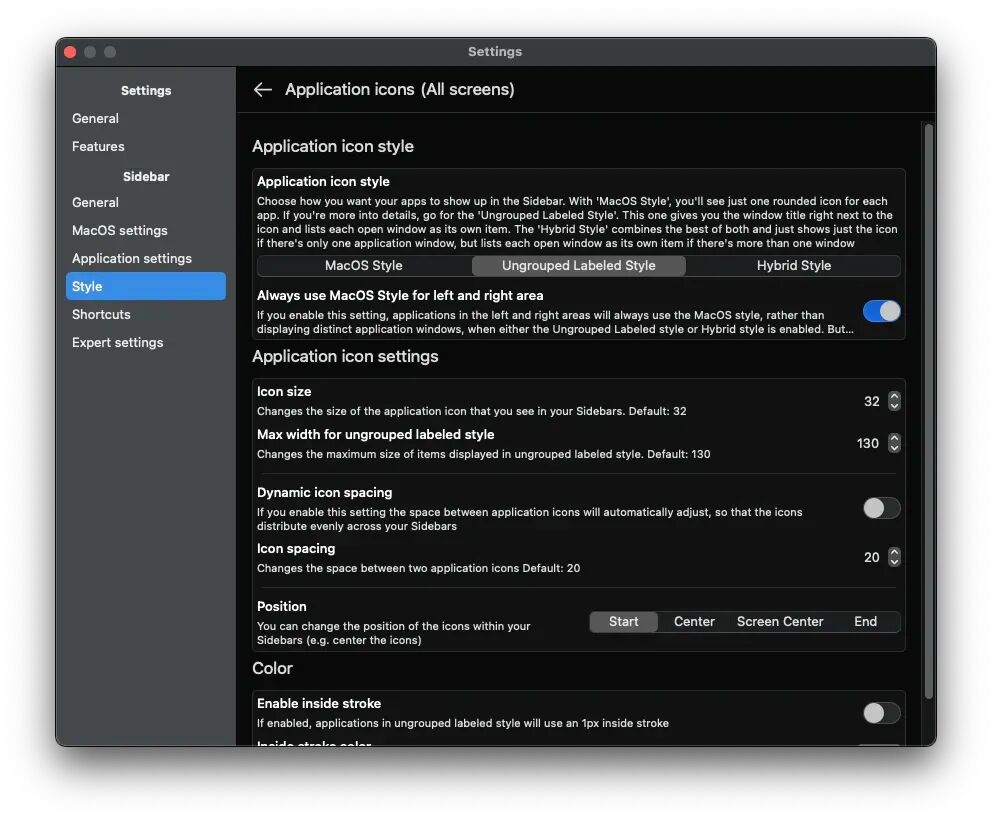Open General under the Sidebar heading
This screenshot has height=820, width=992.
point(146,202)
